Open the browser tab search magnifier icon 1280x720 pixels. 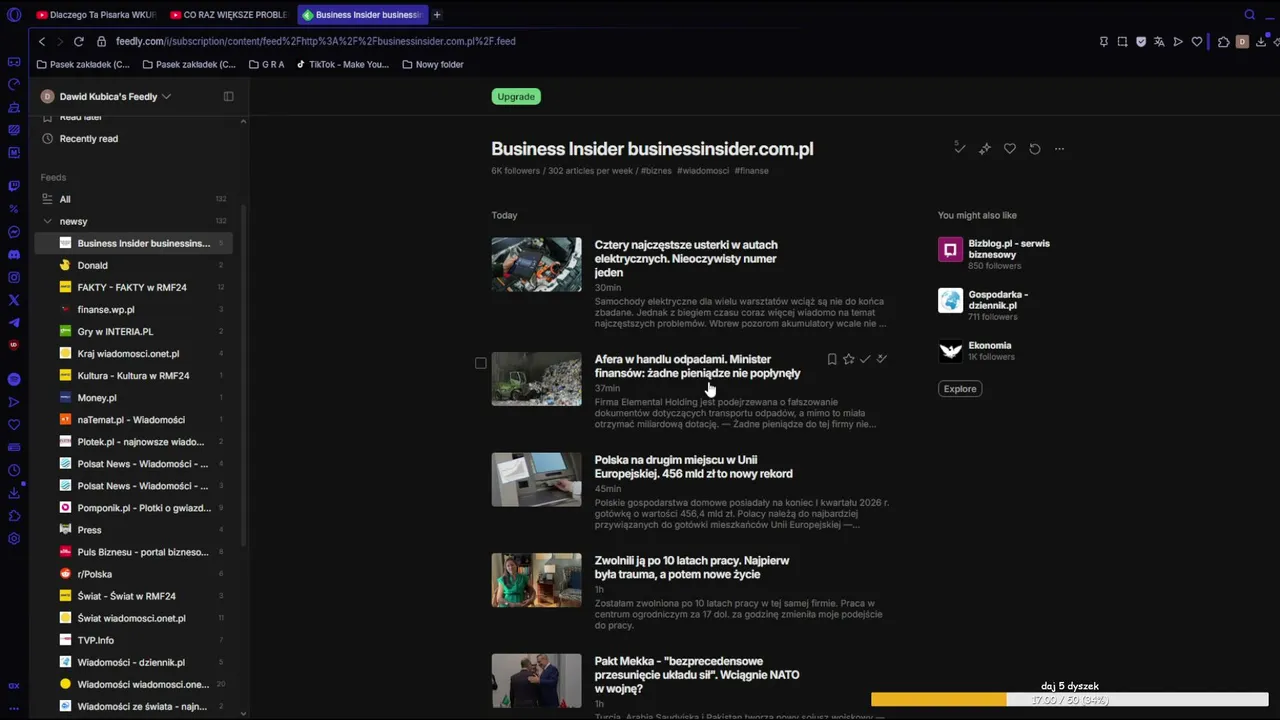tap(1250, 15)
